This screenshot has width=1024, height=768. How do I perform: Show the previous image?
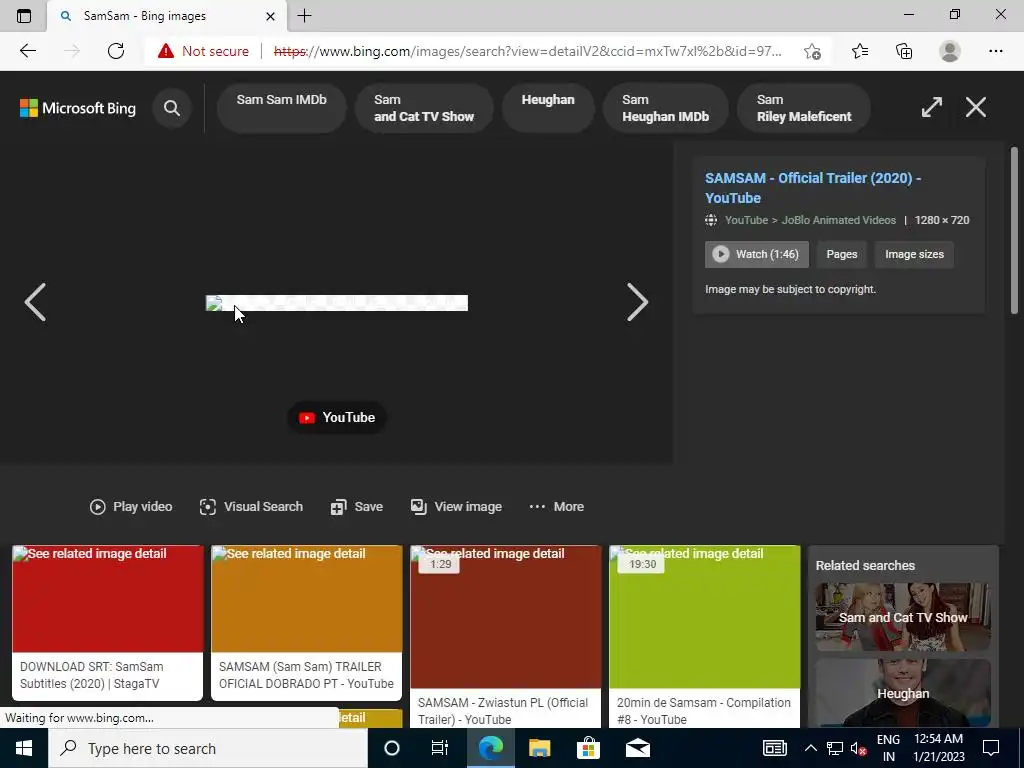[35, 302]
